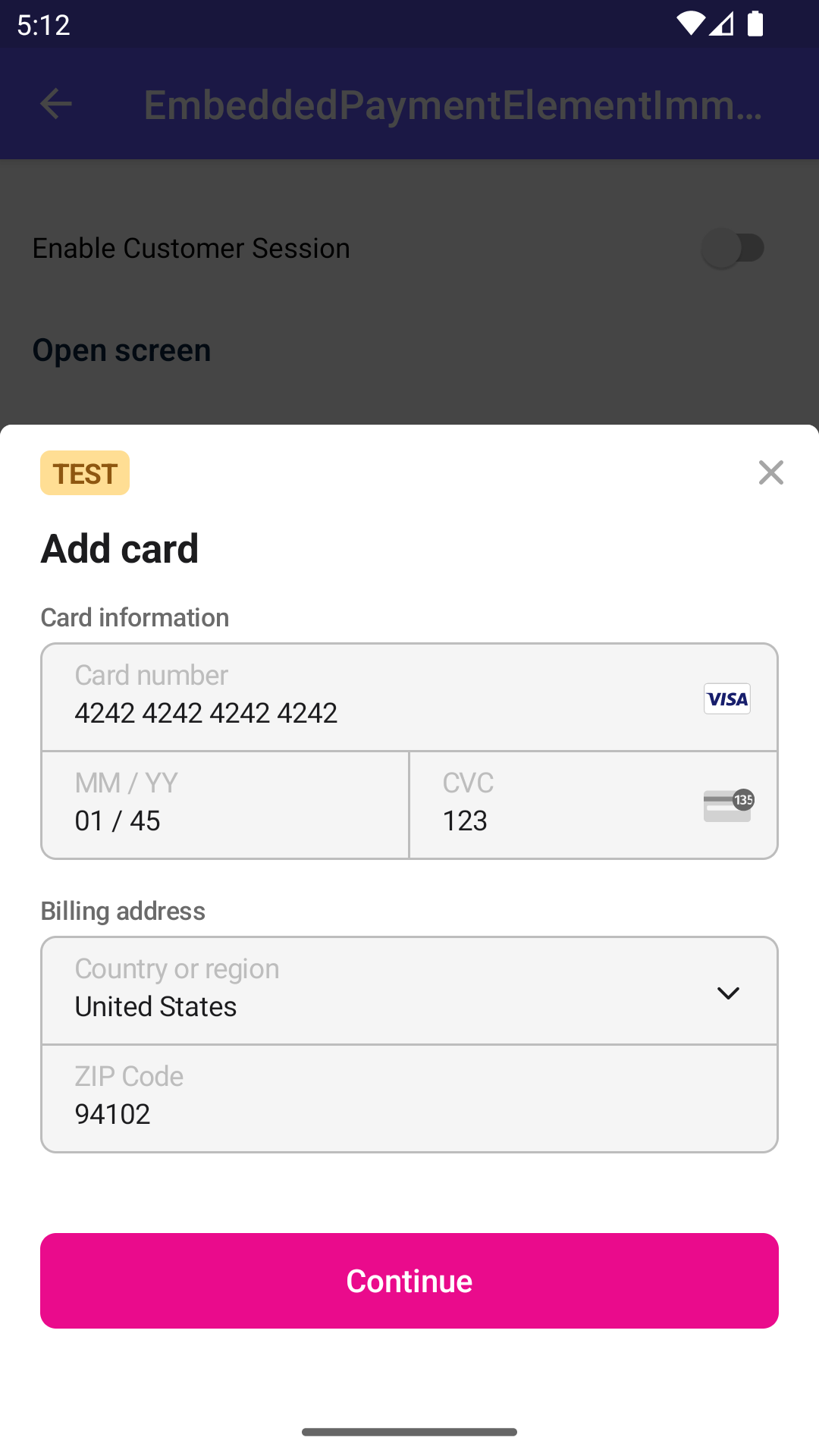Select United States country field

(x=156, y=1006)
